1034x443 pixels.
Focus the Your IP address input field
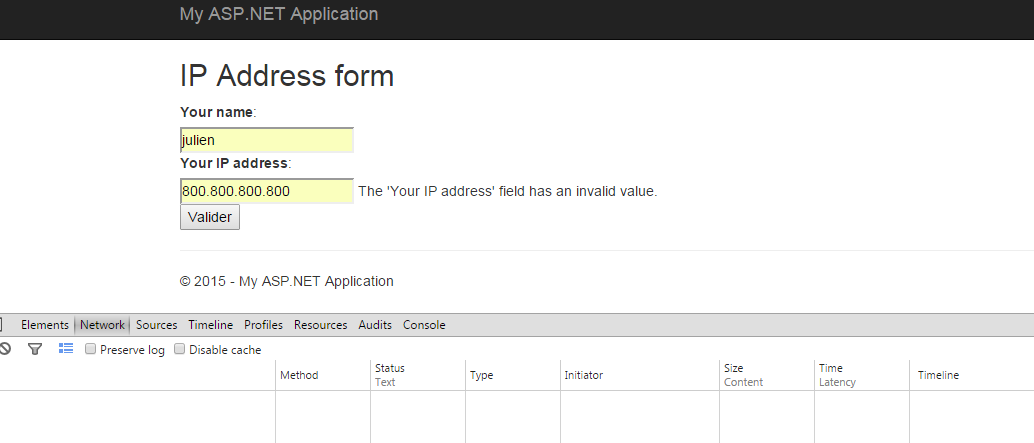266,191
